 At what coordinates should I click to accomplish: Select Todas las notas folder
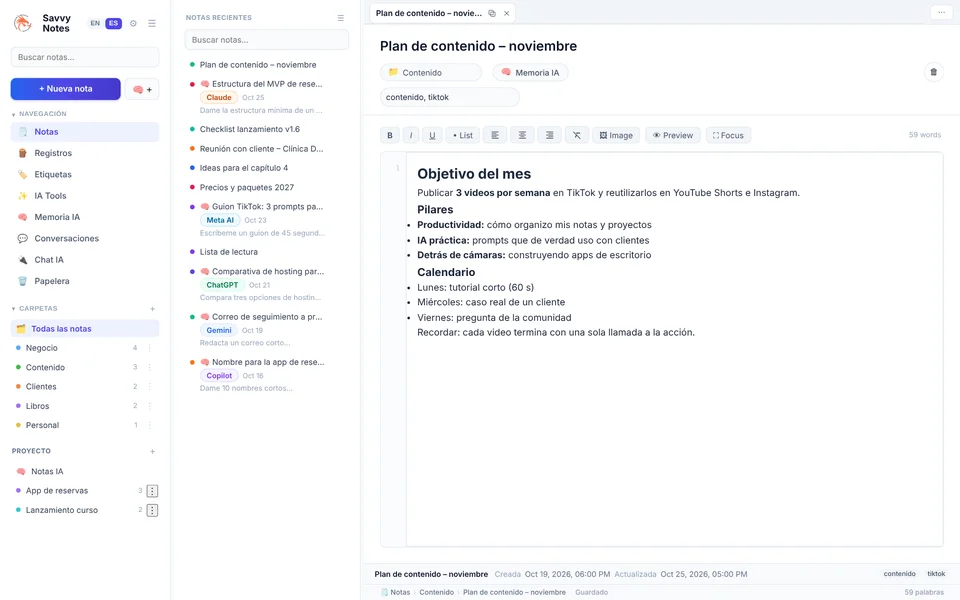point(84,329)
